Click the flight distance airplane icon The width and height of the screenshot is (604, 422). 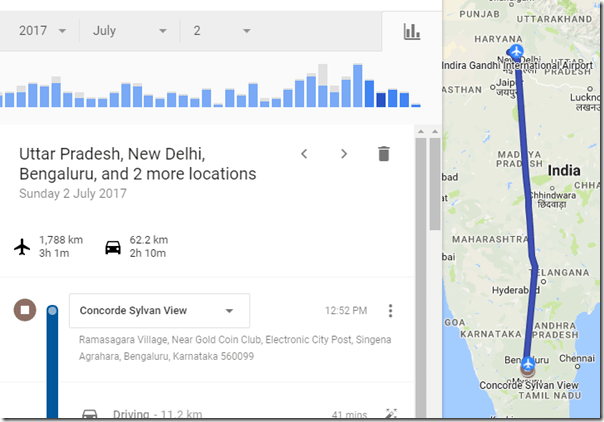pos(22,246)
